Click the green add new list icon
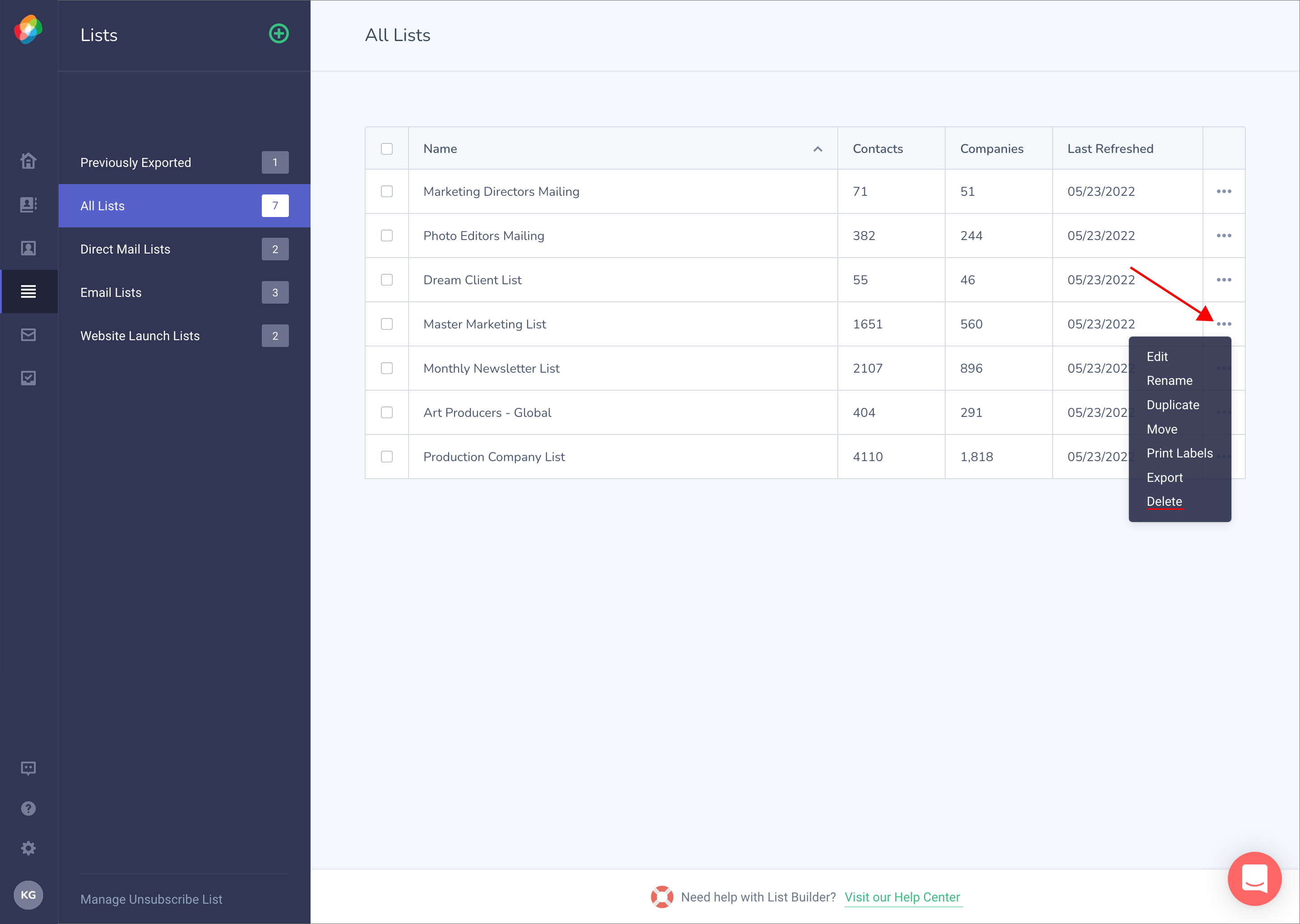 click(x=279, y=33)
